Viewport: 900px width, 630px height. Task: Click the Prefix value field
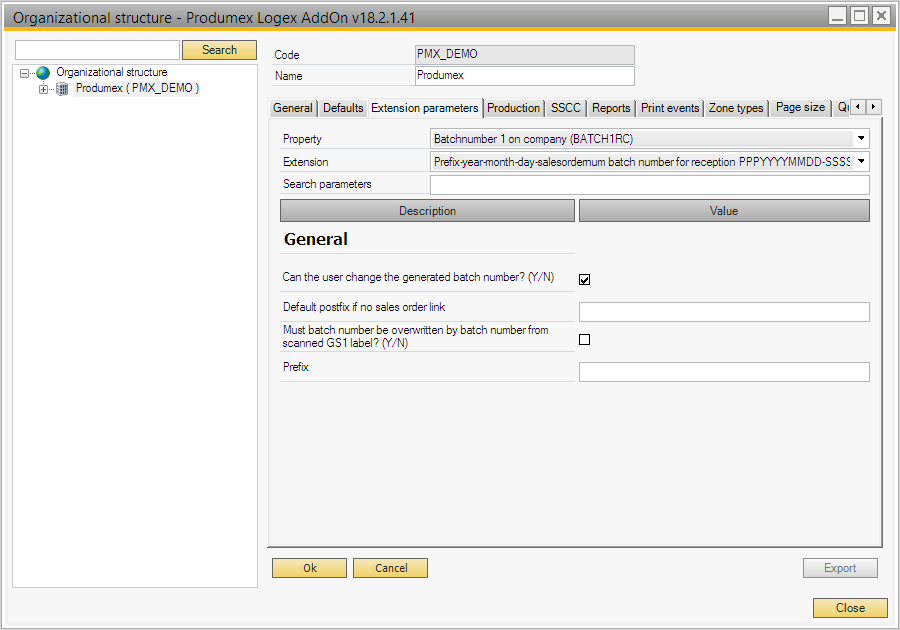[x=724, y=372]
